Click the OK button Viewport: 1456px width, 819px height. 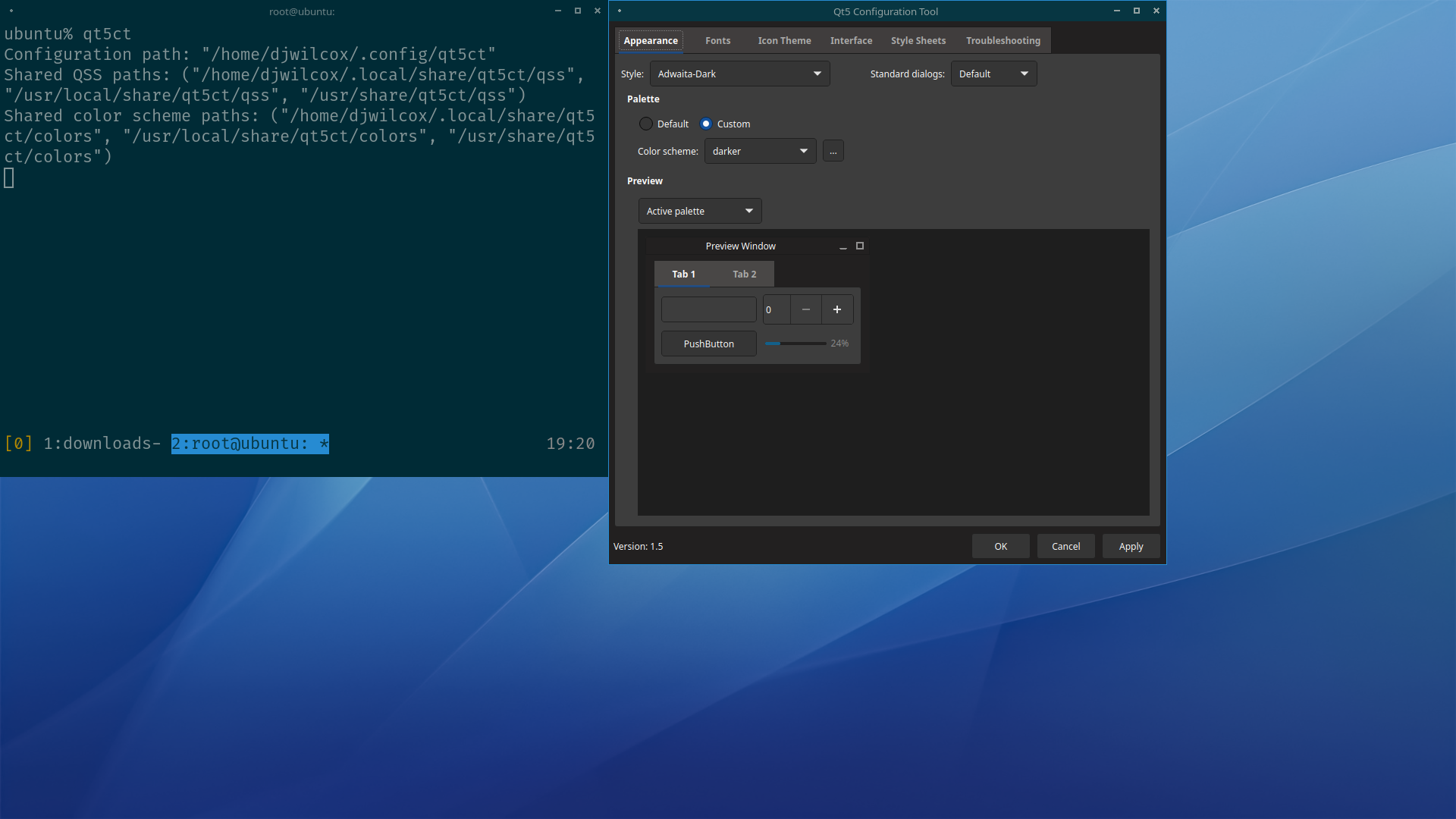pos(1000,546)
